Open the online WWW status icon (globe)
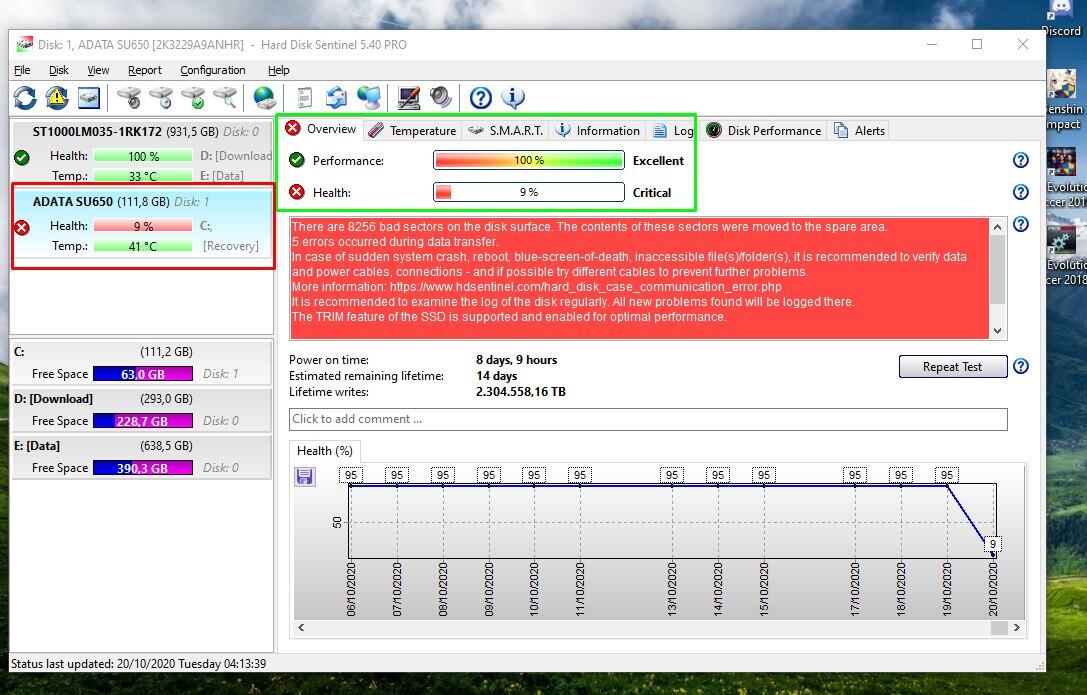Image resolution: width=1087 pixels, height=695 pixels. coord(263,97)
